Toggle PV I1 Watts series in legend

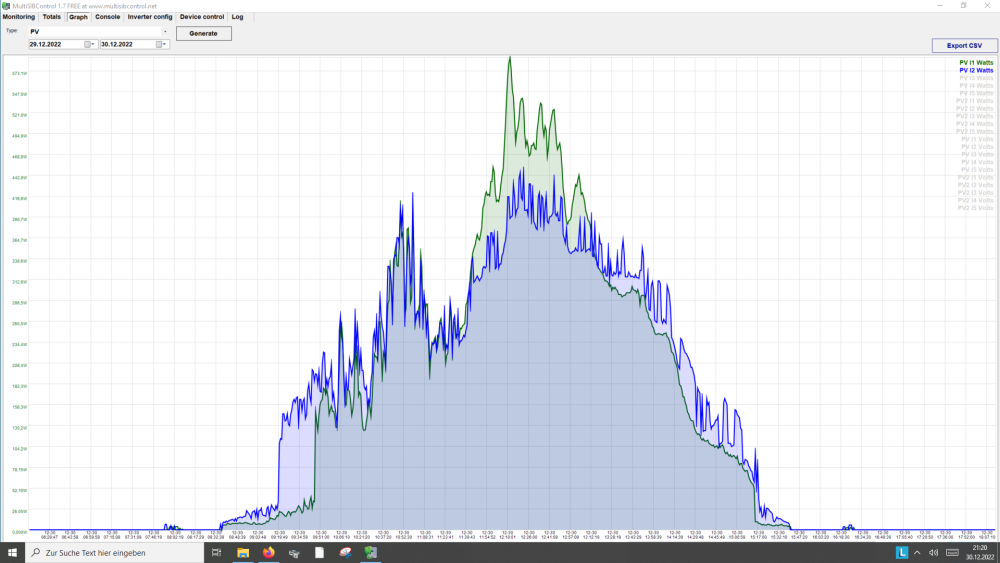[976, 62]
